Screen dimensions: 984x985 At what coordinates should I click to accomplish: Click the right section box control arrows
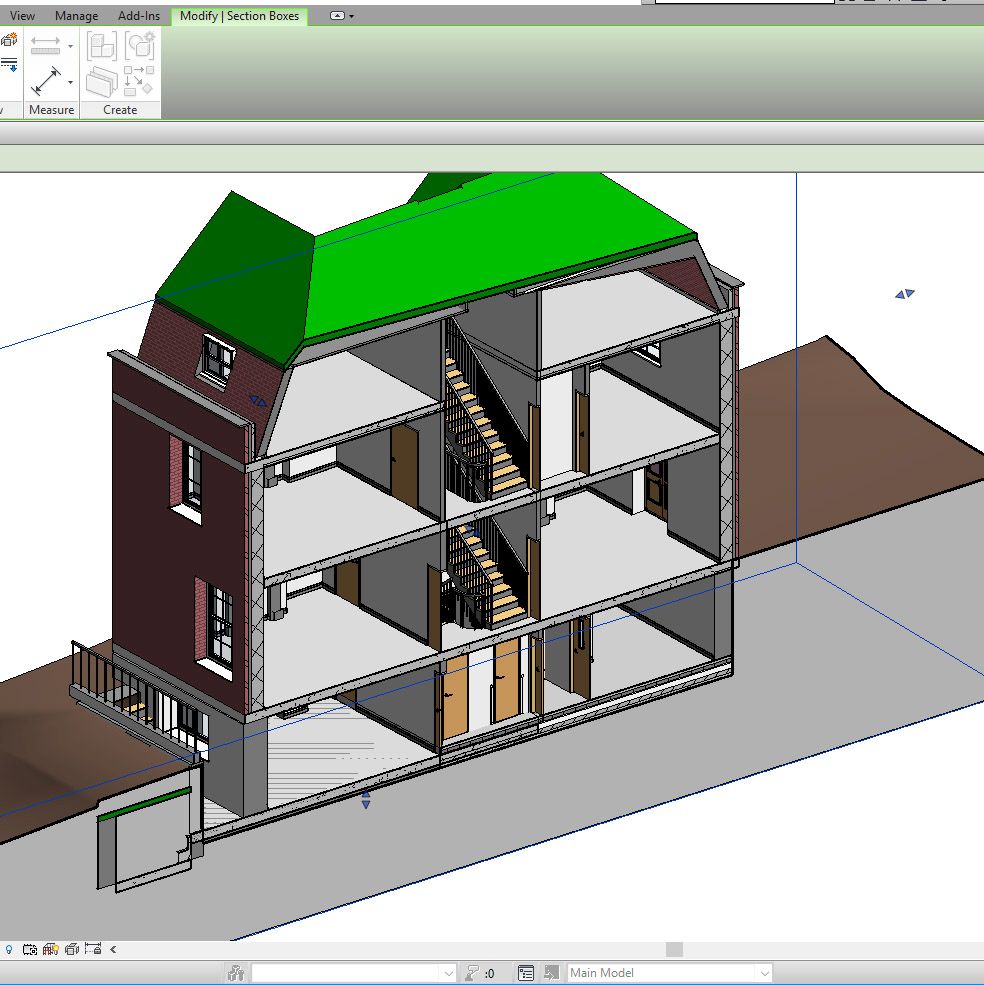pyautogui.click(x=904, y=294)
